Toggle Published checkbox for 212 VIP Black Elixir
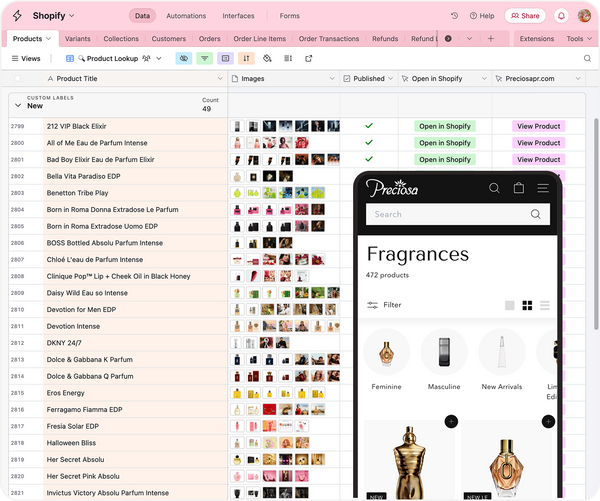 369,127
